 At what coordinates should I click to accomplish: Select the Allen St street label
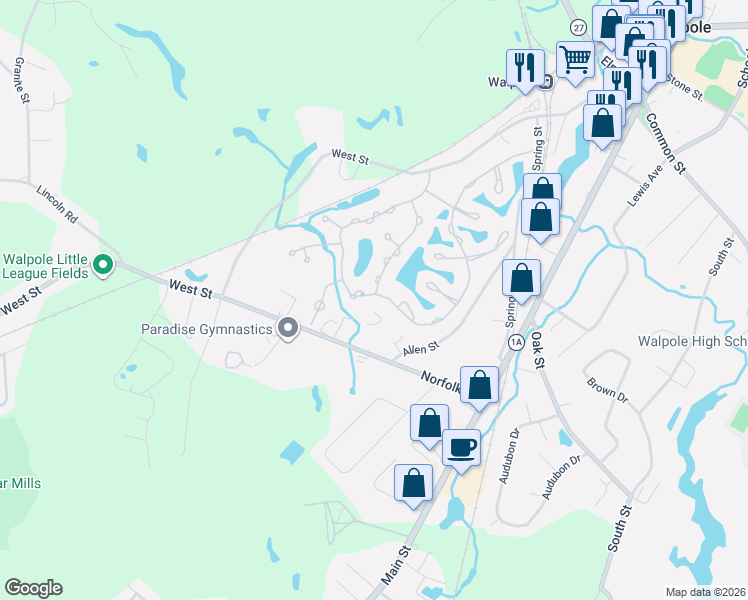(x=421, y=349)
